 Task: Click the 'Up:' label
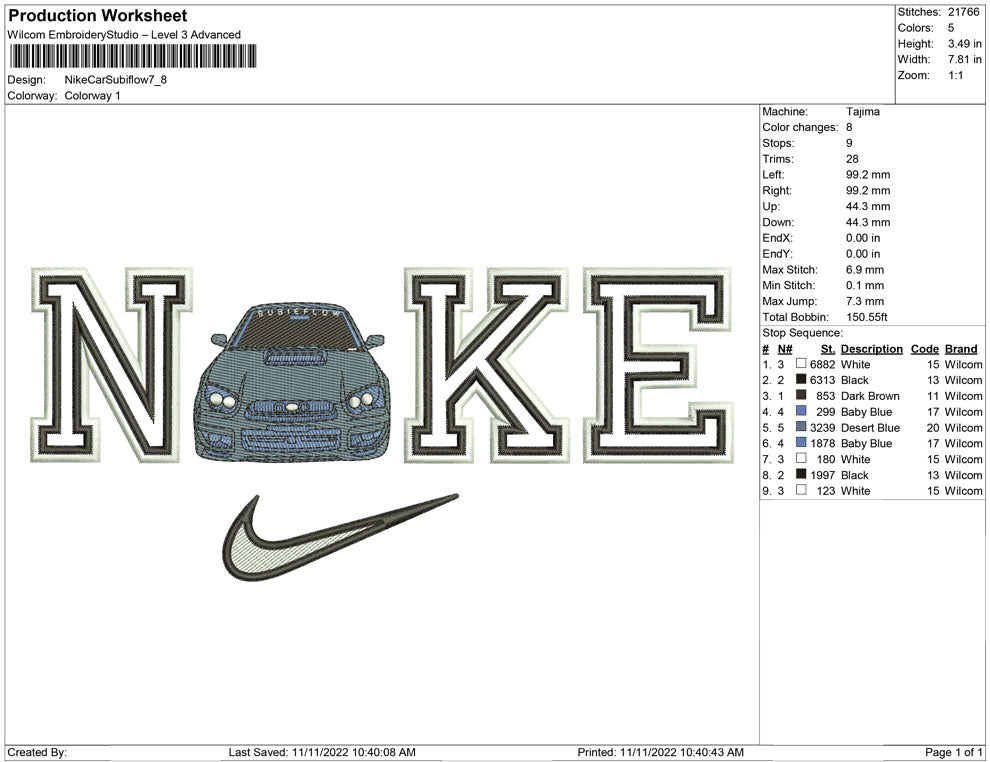(x=770, y=206)
